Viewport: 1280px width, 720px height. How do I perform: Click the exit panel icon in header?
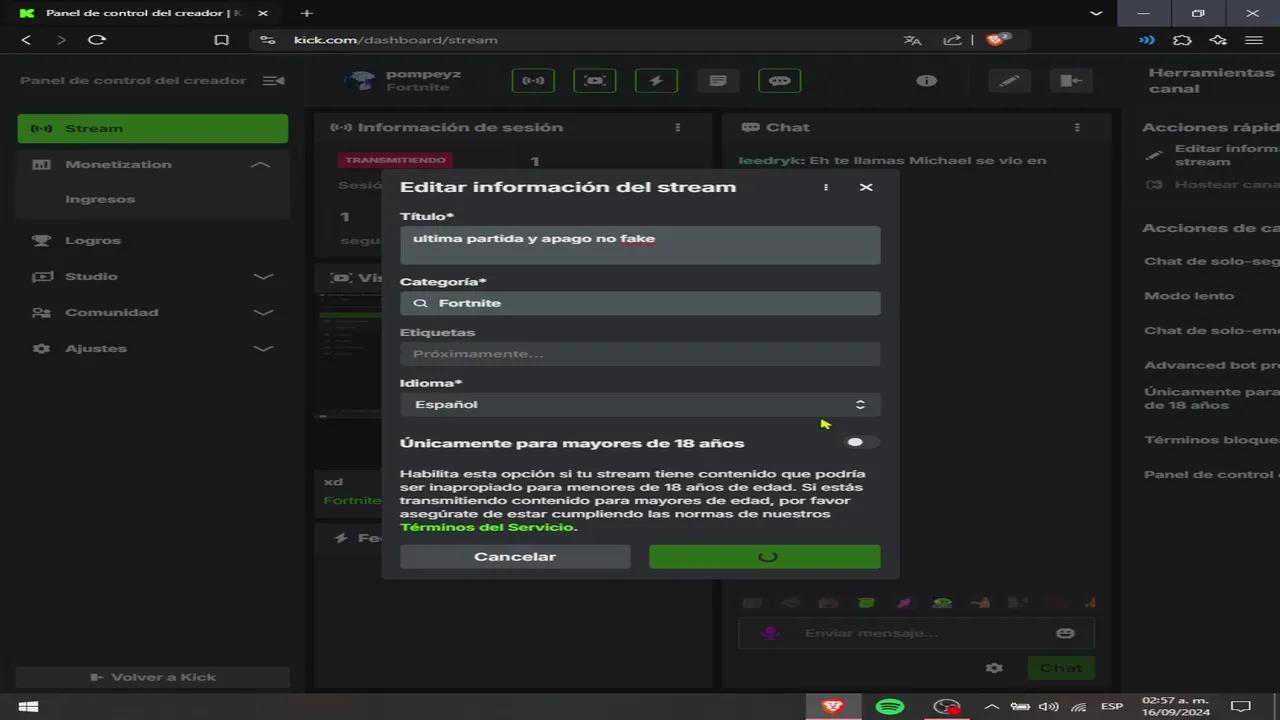point(1071,81)
